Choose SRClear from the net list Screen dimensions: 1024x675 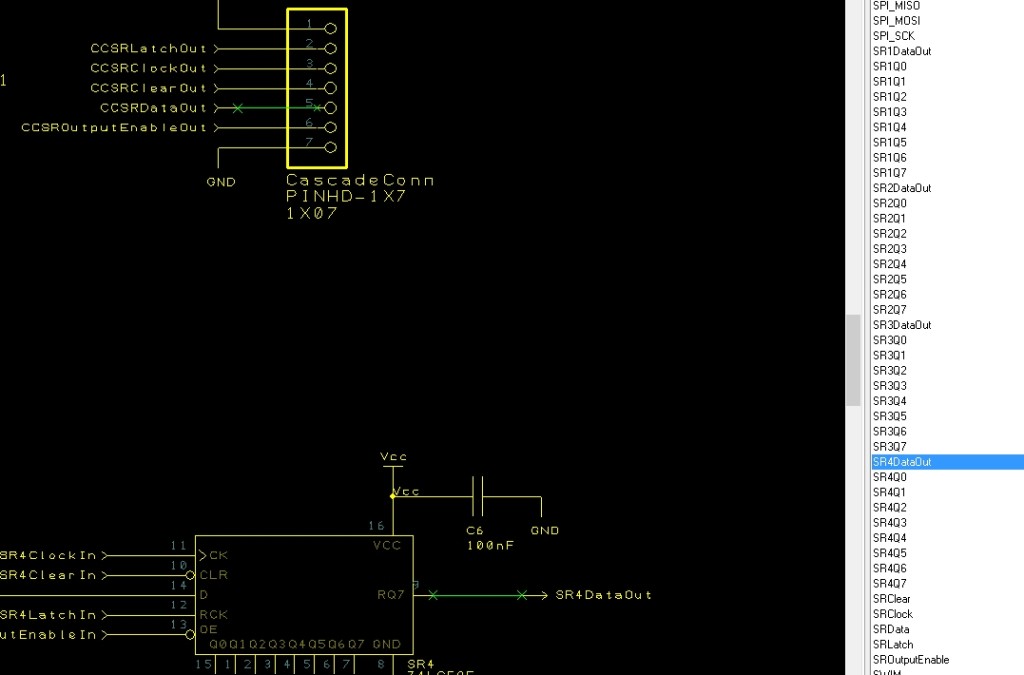point(892,599)
